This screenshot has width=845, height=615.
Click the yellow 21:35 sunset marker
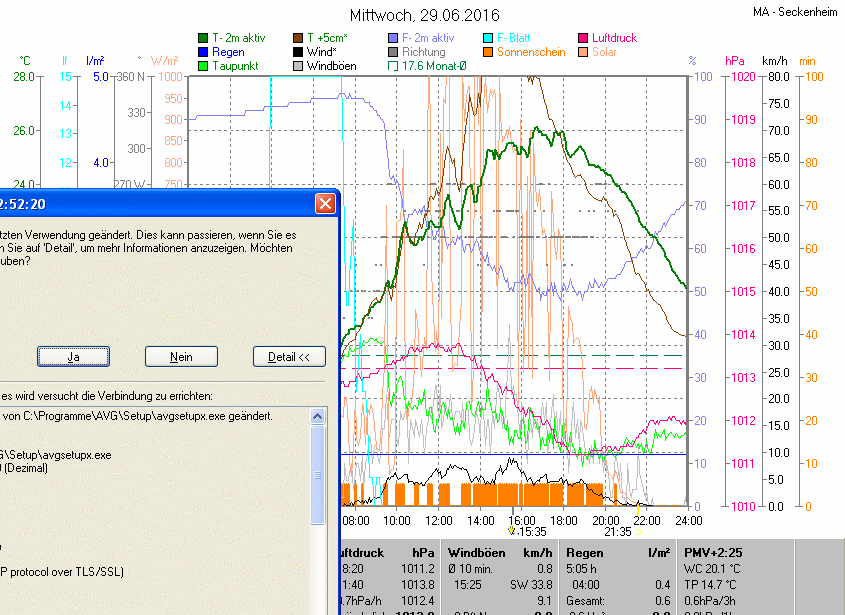638,532
